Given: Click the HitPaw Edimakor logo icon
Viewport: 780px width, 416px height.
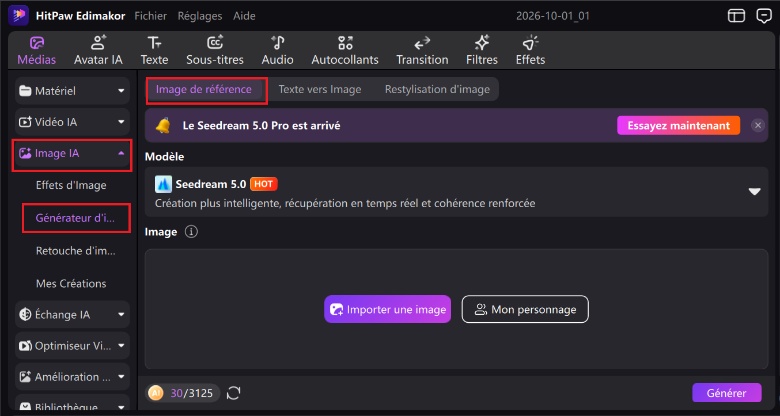Looking at the screenshot, I should 19,16.
